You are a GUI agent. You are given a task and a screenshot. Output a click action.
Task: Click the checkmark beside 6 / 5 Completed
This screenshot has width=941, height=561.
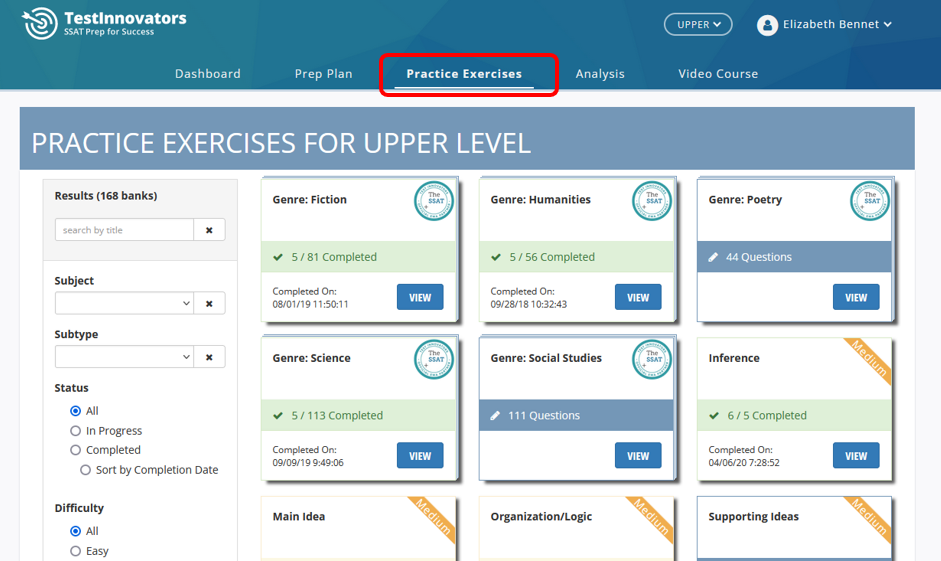pos(714,415)
